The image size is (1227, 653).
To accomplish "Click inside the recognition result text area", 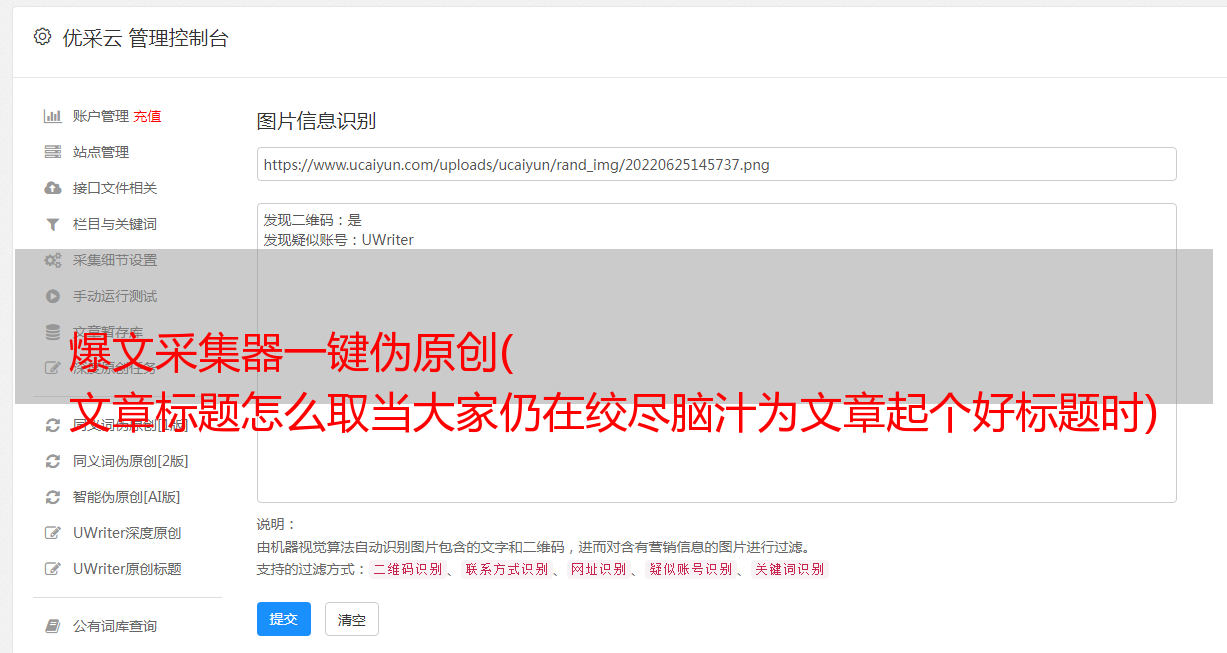I will click(x=716, y=352).
